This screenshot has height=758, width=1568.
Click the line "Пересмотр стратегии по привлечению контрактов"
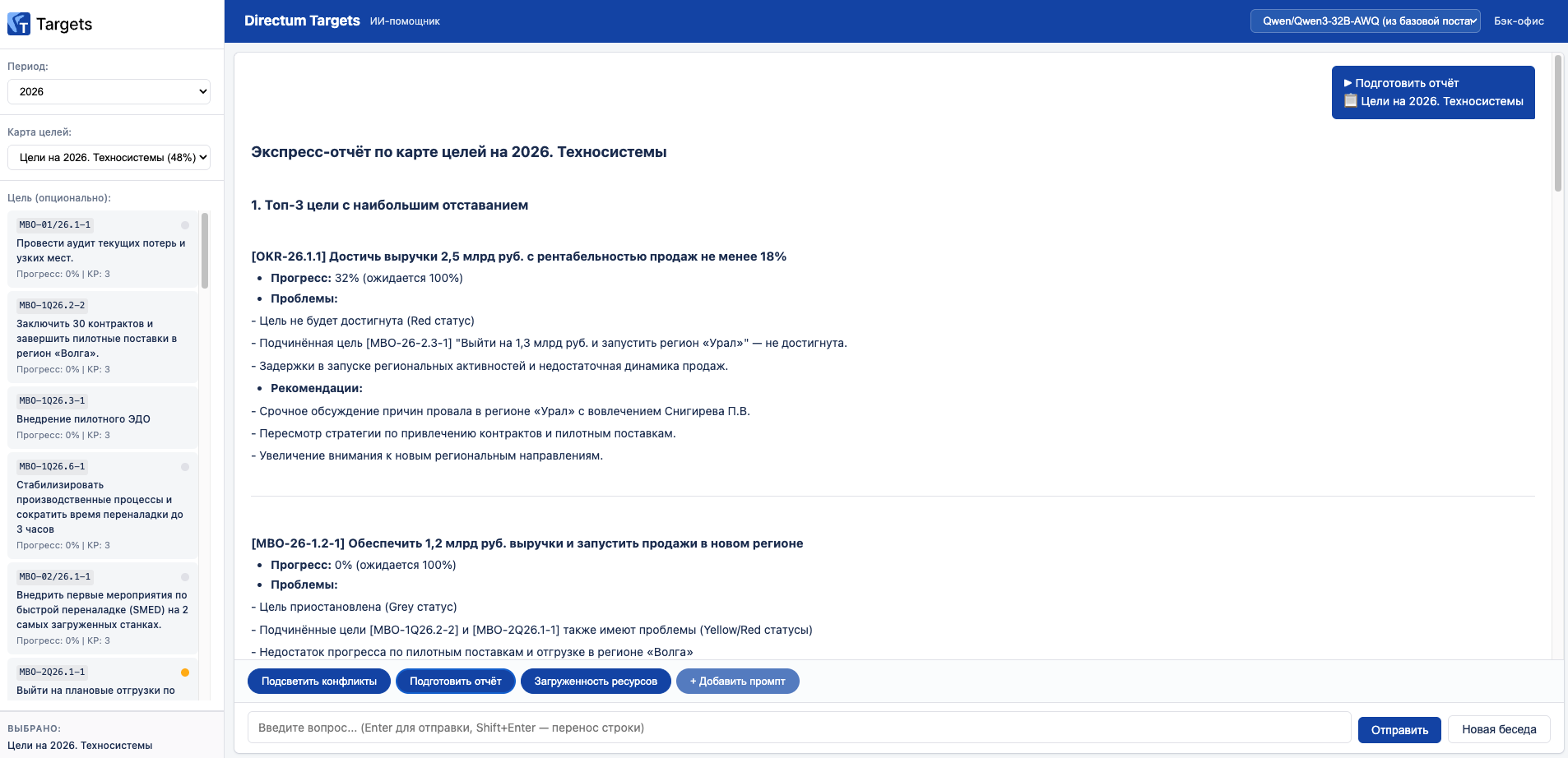463,433
